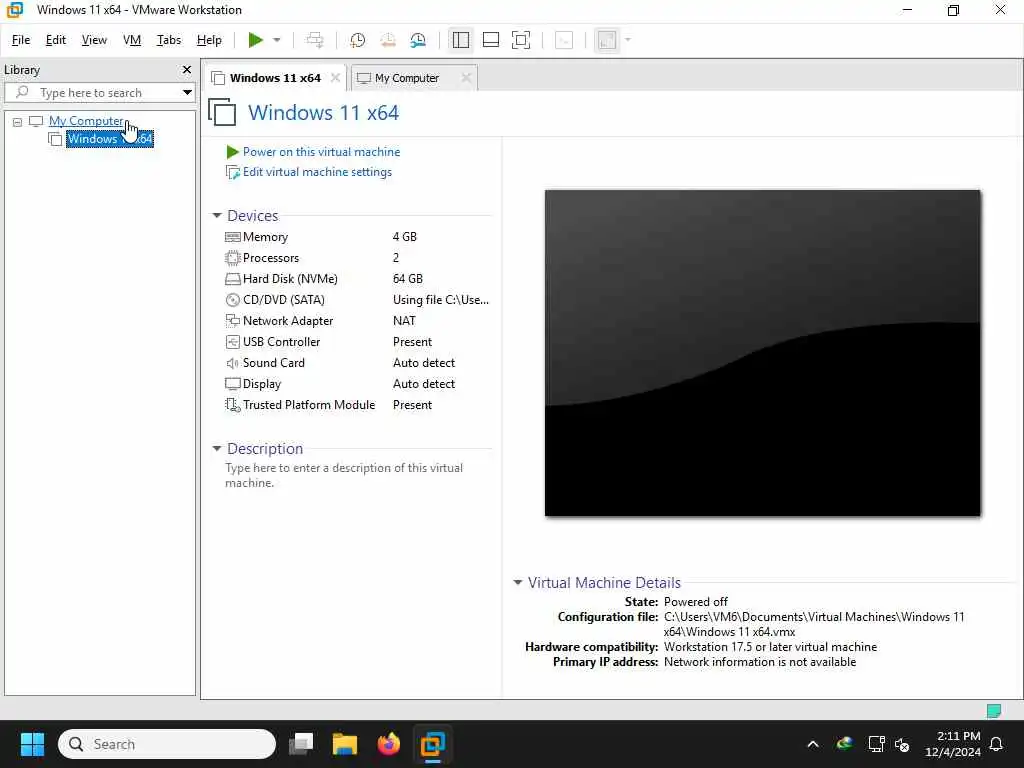
Task: Click Send Ctrl+Alt+Del toolbar icon
Action: tap(315, 40)
